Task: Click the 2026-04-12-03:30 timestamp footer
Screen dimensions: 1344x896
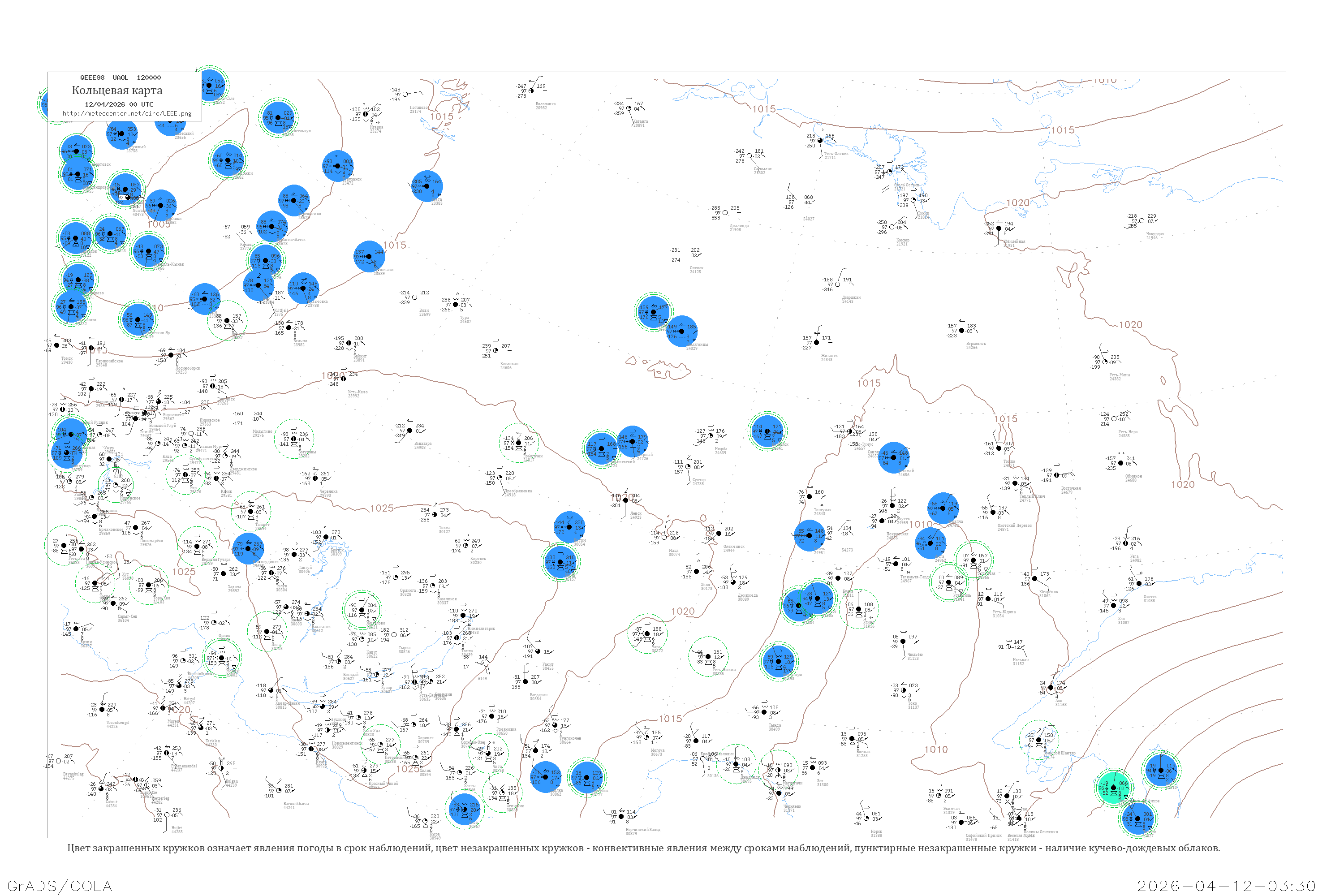Action: (x=1227, y=886)
